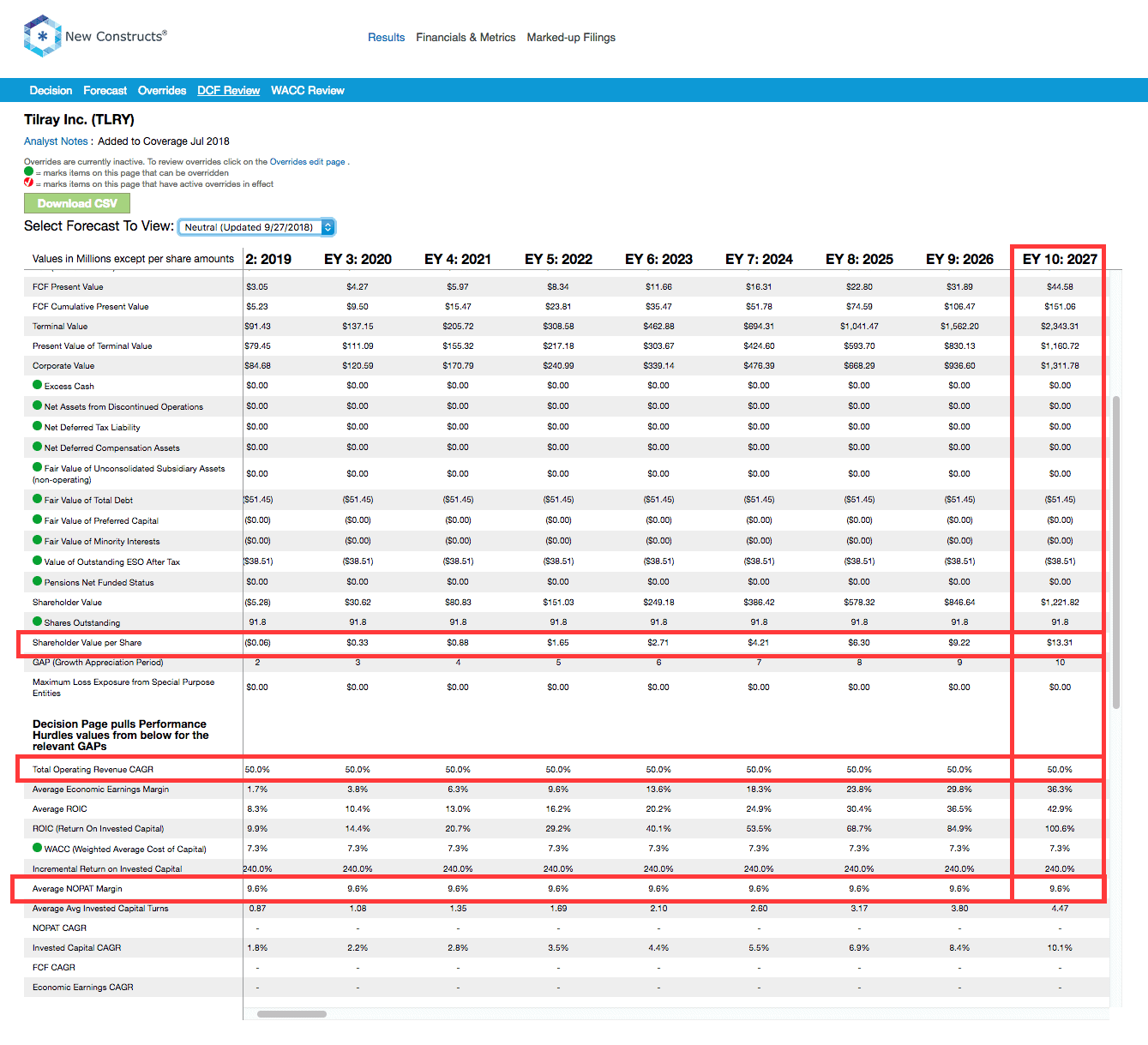Open the Results tab

[x=386, y=38]
